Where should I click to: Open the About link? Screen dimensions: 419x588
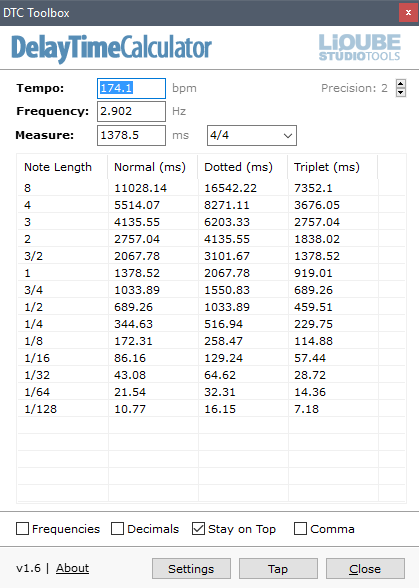(72, 568)
